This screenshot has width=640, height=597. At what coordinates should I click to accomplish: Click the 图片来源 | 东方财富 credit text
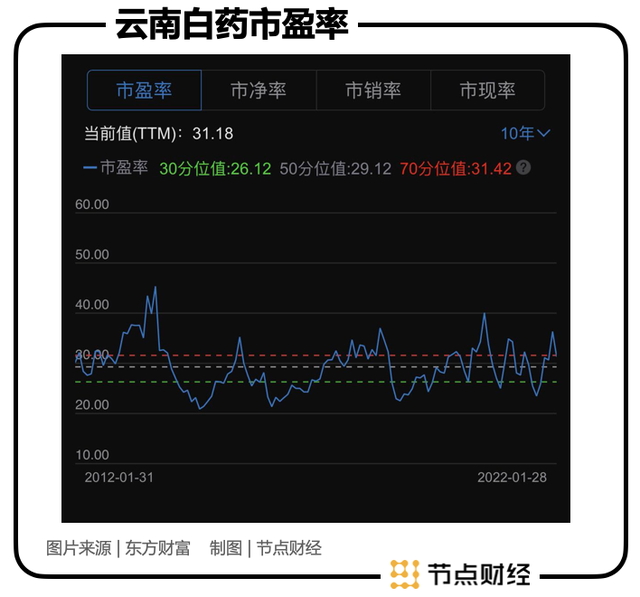(118, 548)
